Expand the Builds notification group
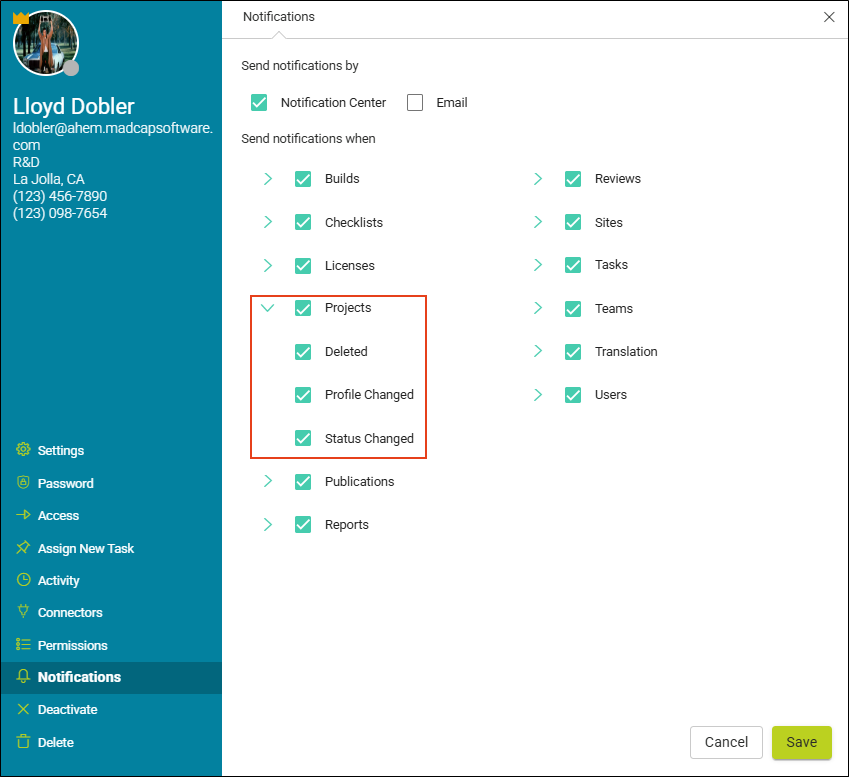Viewport: 849px width, 777px height. (267, 179)
